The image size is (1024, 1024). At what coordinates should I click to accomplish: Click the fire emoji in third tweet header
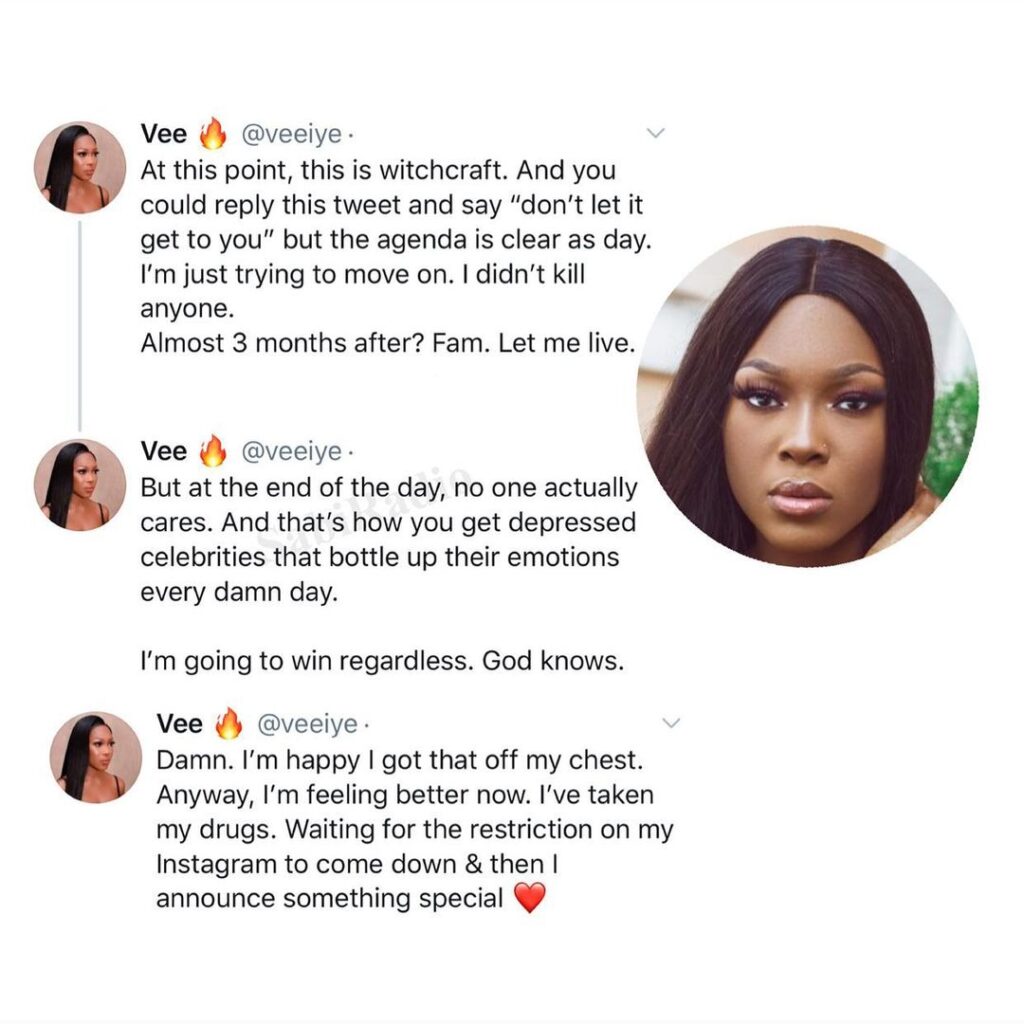pyautogui.click(x=229, y=724)
